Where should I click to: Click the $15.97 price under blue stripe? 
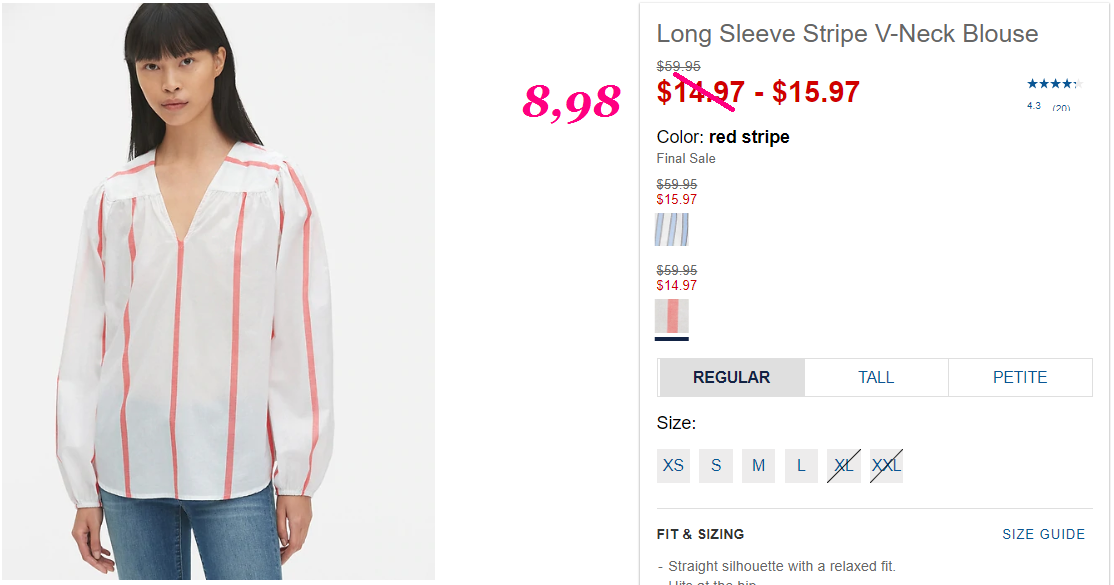point(676,200)
